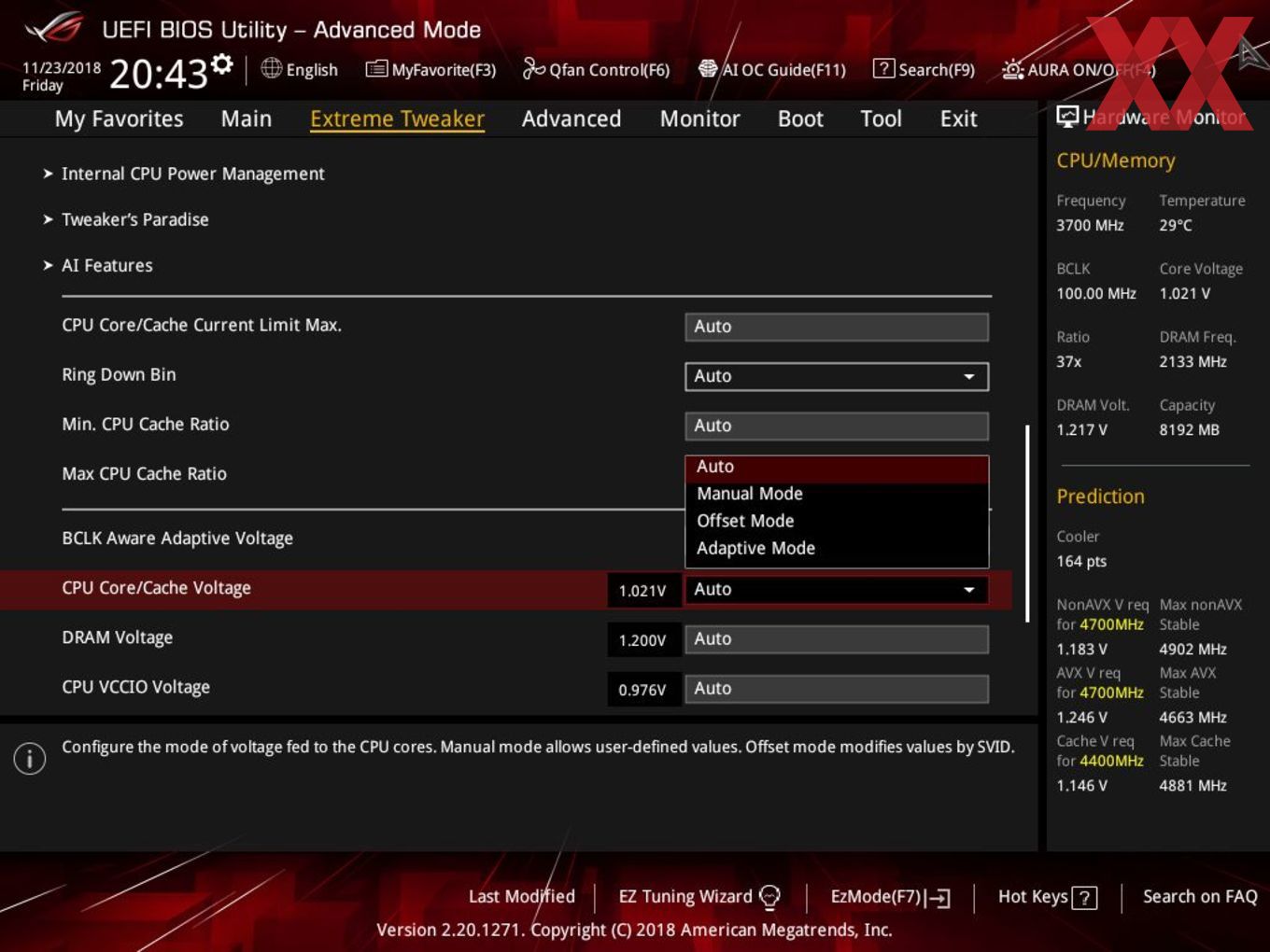Viewport: 1270px width, 952px height.
Task: Open CPU Core/Cache Voltage dropdown arrow
Action: point(969,590)
